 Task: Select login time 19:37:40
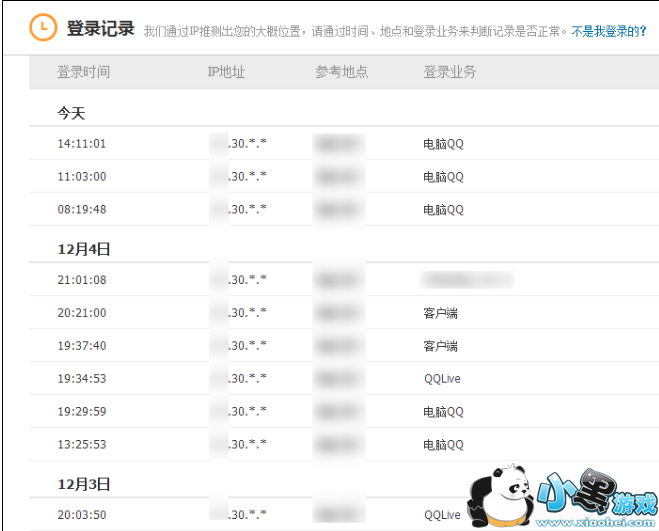tap(82, 346)
